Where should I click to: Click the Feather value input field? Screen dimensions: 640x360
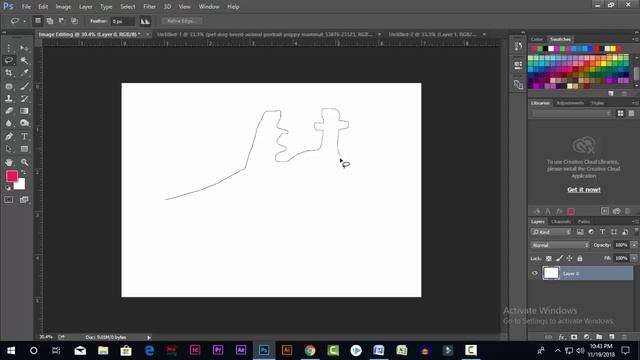[123, 21]
